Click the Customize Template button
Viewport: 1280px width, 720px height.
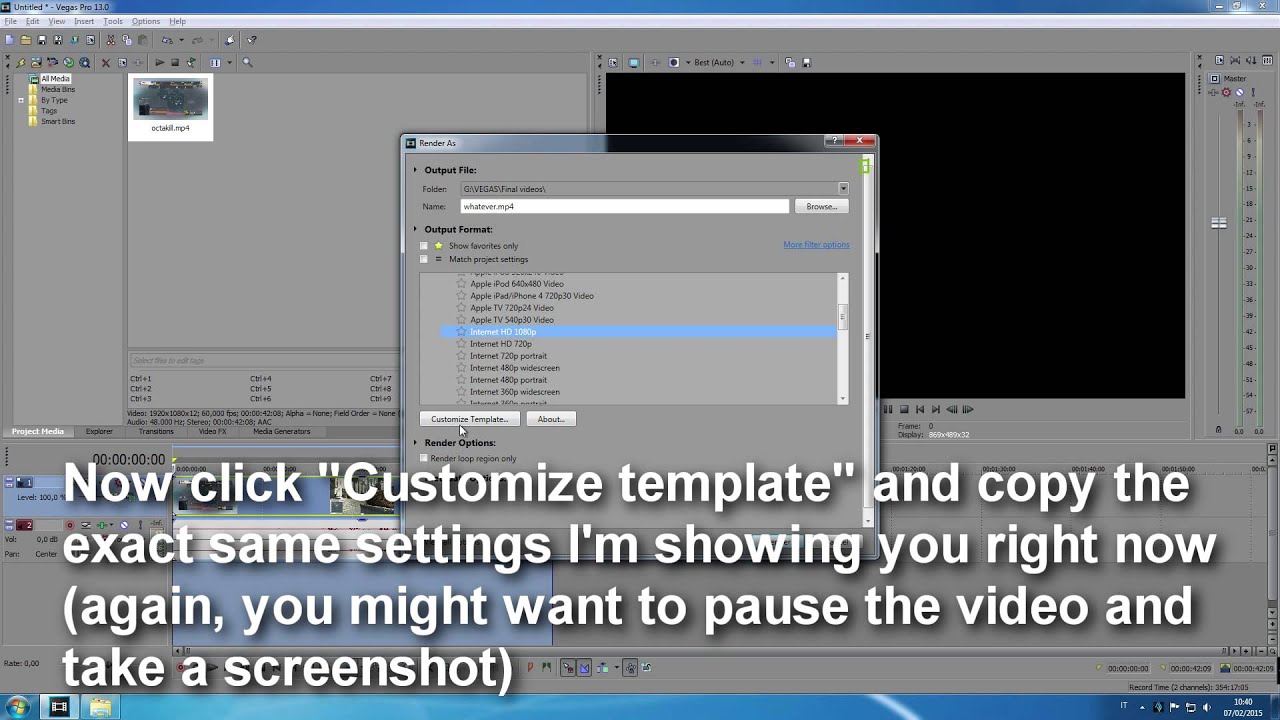469,420
